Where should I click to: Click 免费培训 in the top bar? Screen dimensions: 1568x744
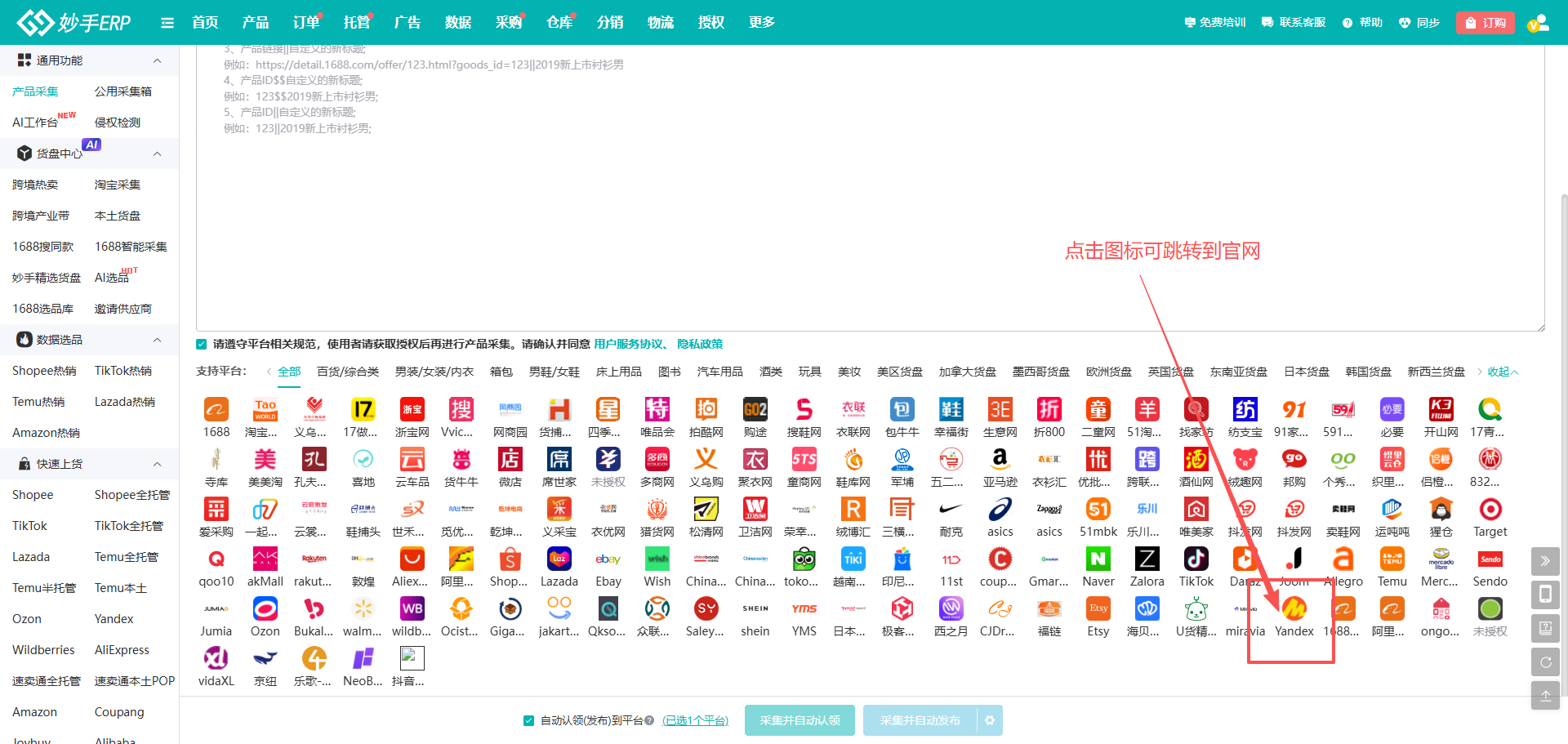1215,23
